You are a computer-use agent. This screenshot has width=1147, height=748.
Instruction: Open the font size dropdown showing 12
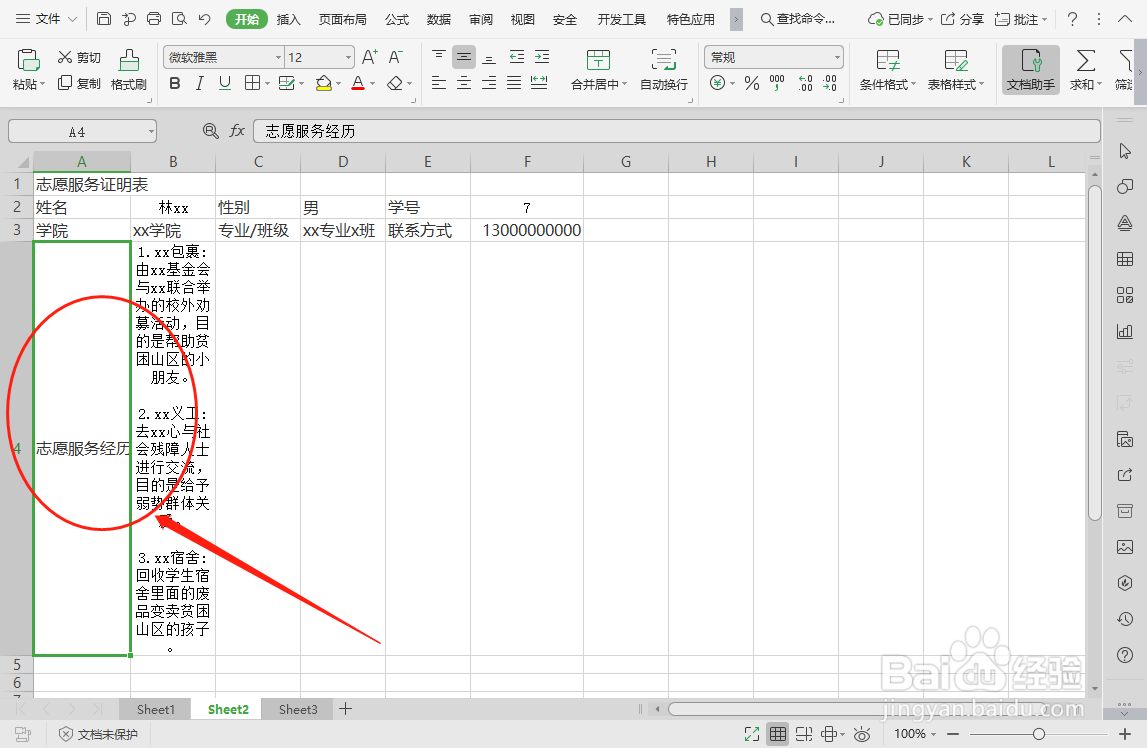[x=320, y=57]
